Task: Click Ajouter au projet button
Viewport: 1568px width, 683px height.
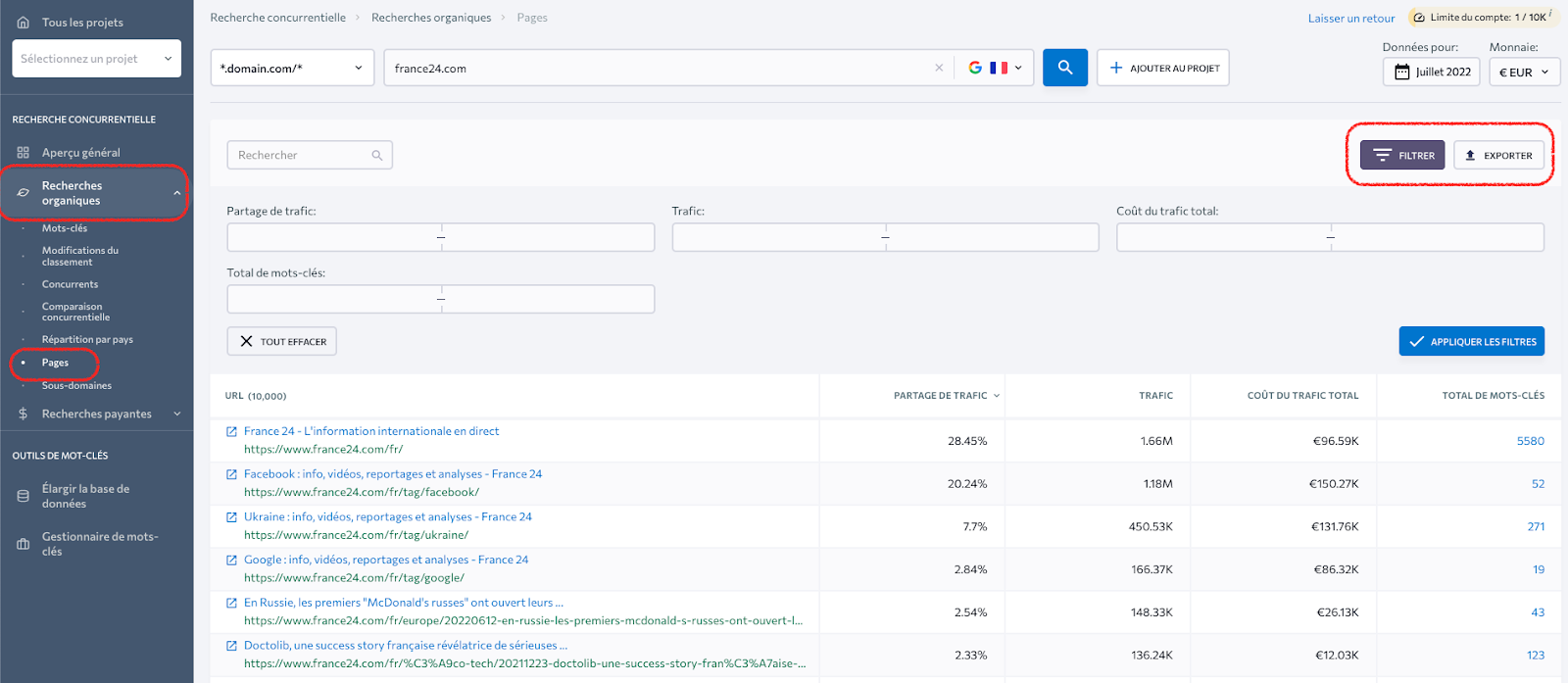Action: pyautogui.click(x=1163, y=68)
